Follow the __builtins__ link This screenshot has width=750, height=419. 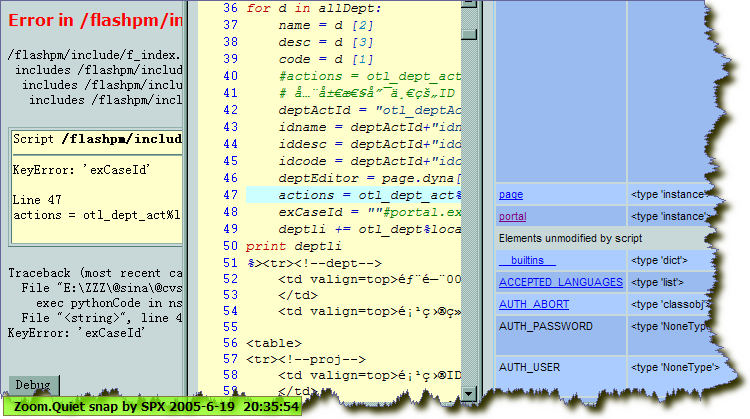click(526, 260)
